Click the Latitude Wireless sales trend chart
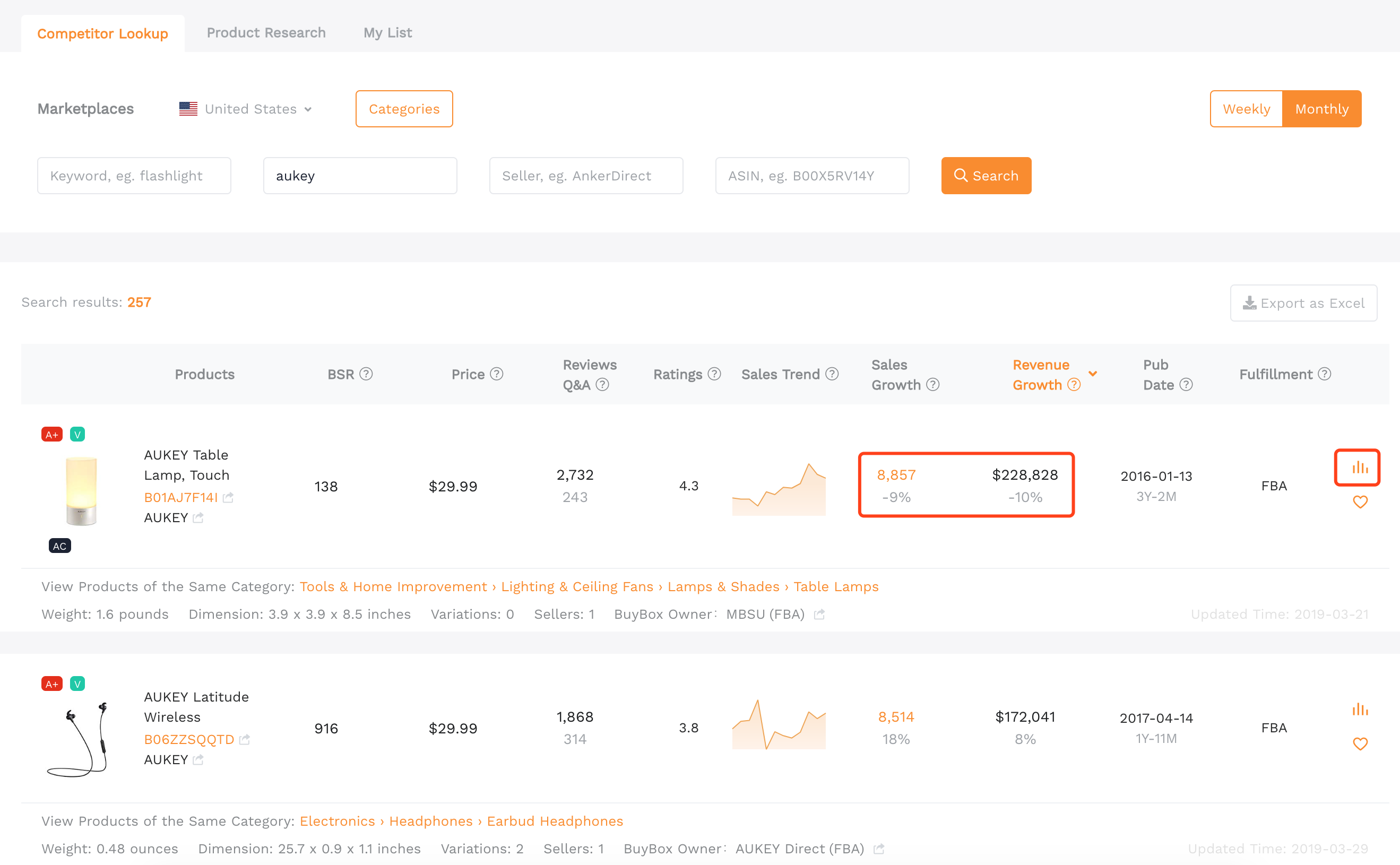 point(779,724)
